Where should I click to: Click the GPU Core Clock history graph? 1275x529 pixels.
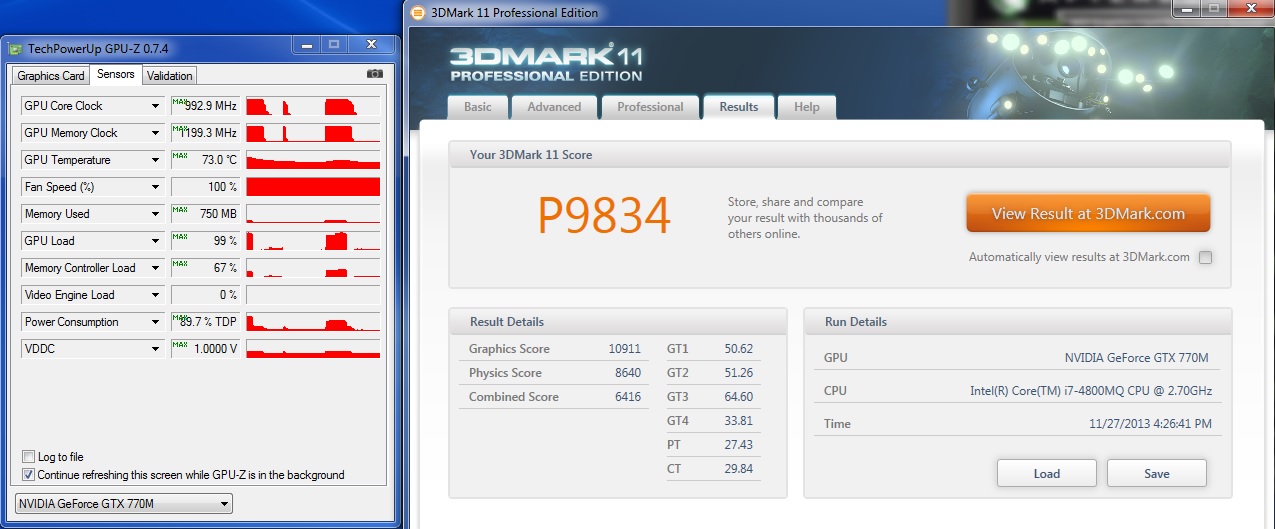point(313,106)
